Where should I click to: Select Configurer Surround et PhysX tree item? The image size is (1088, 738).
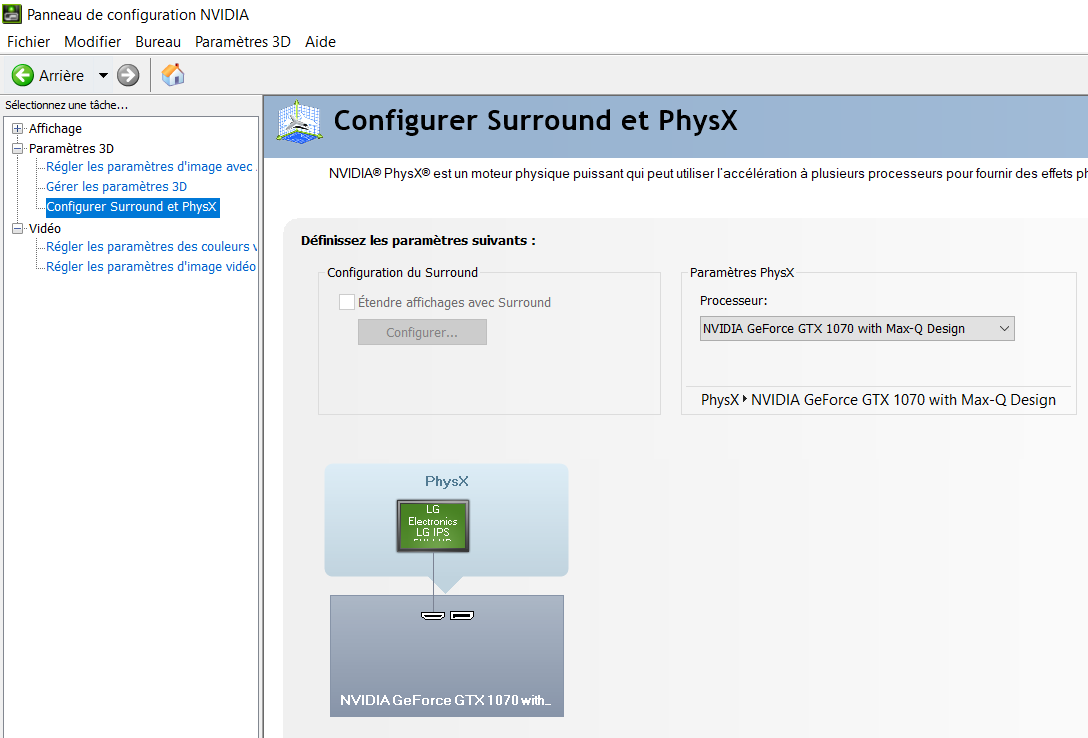click(132, 207)
